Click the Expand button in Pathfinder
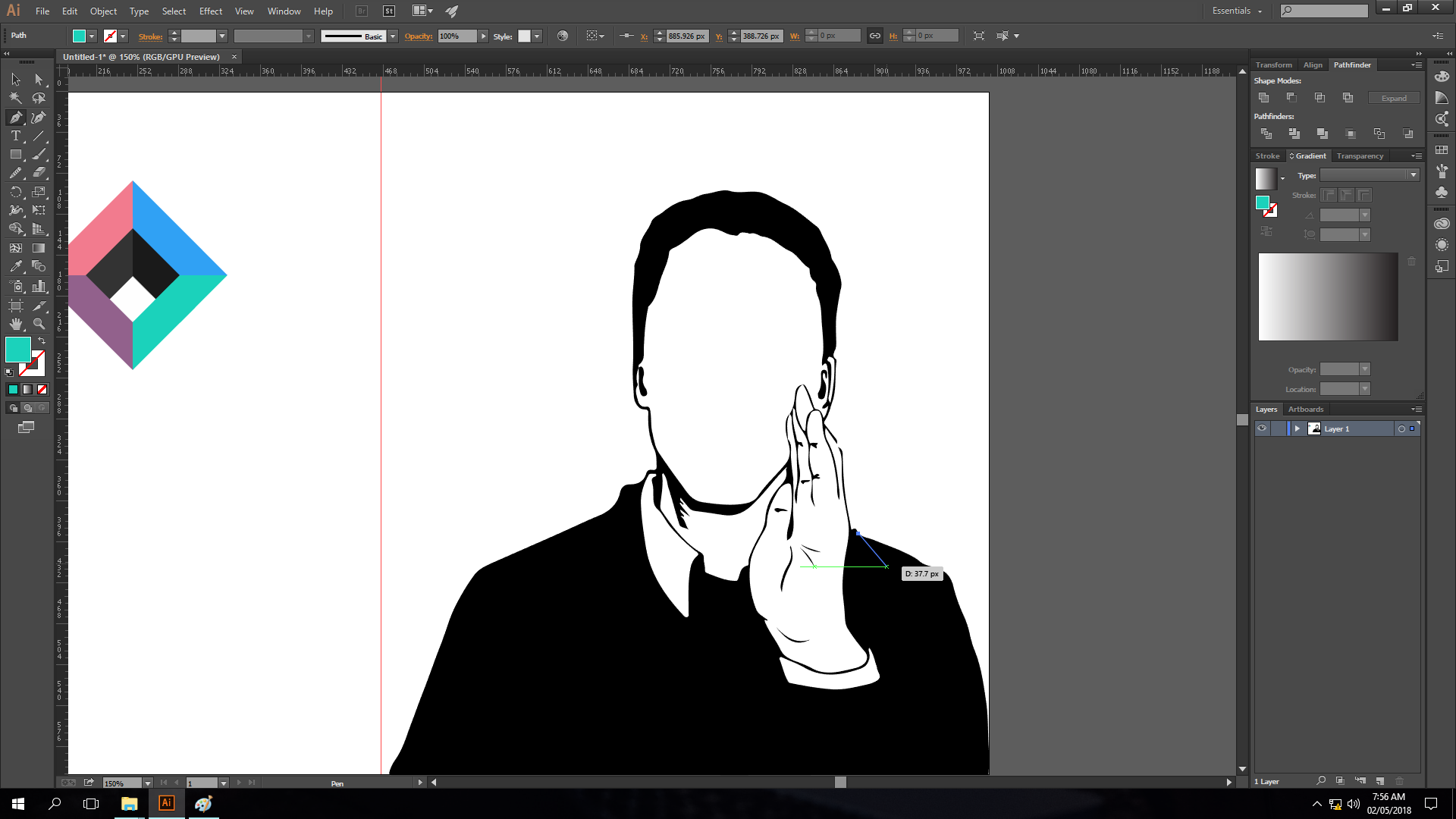The width and height of the screenshot is (1456, 819). pos(1394,98)
